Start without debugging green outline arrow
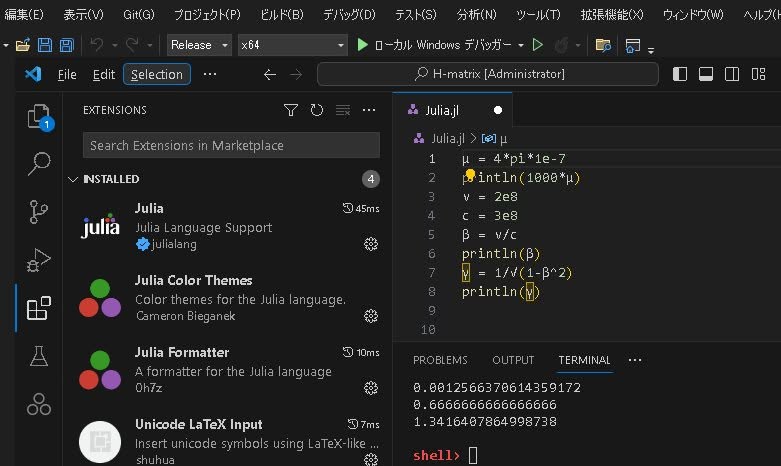The width and height of the screenshot is (781, 466). pos(537,45)
